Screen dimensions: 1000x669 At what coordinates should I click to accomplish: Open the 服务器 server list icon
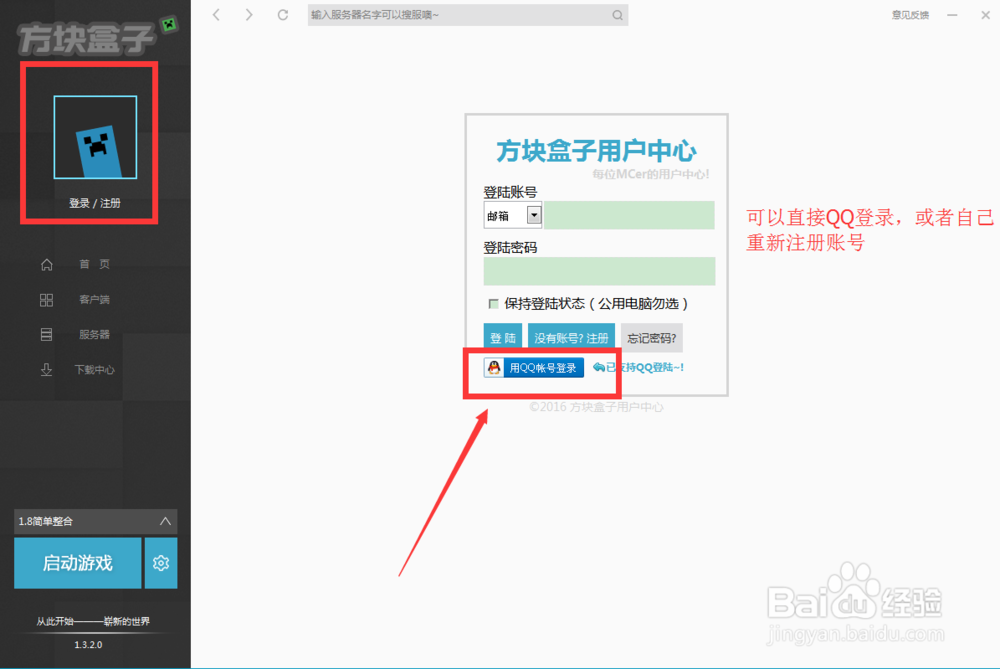pyautogui.click(x=45, y=334)
